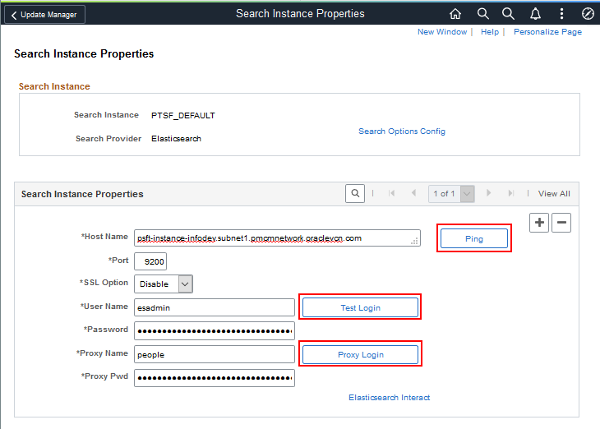The image size is (600, 429).
Task: Open the NavBar compass icon
Action: tap(588, 14)
